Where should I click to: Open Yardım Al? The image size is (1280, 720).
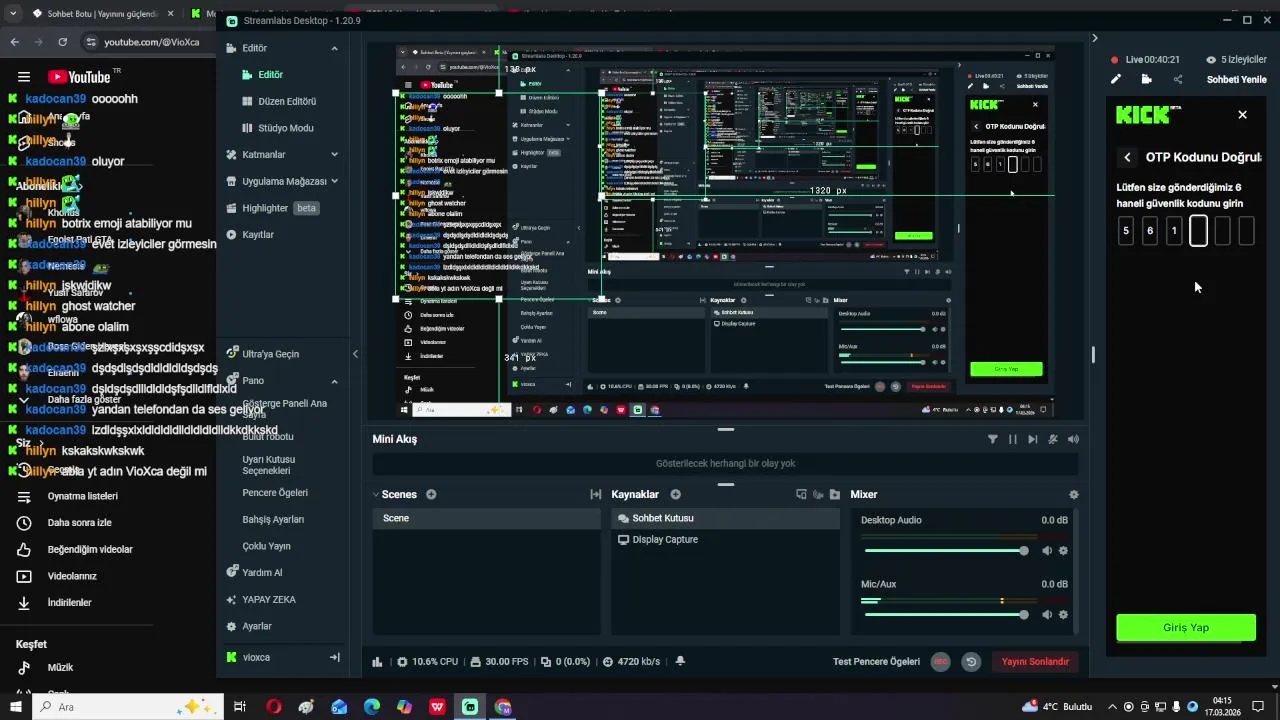[x=254, y=572]
